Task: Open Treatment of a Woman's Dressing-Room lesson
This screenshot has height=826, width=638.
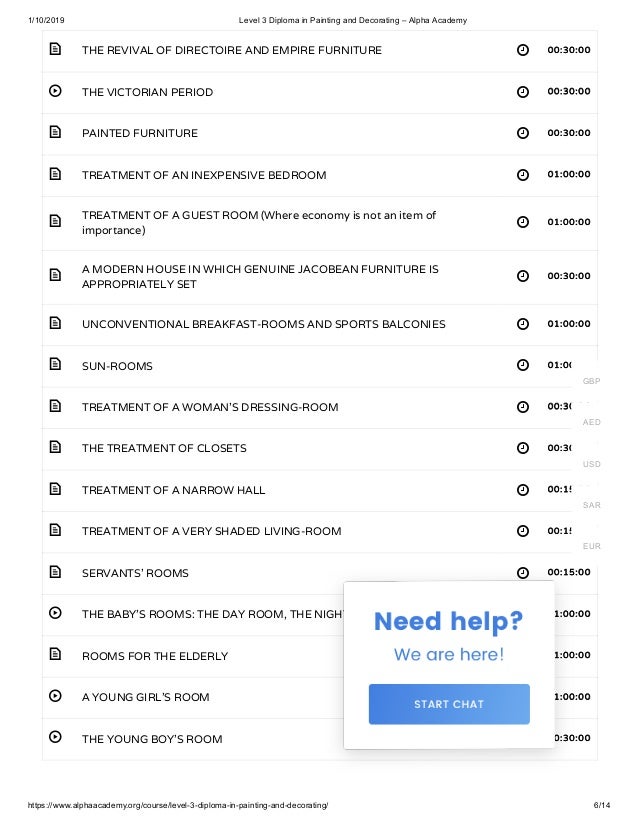Action: click(x=210, y=407)
